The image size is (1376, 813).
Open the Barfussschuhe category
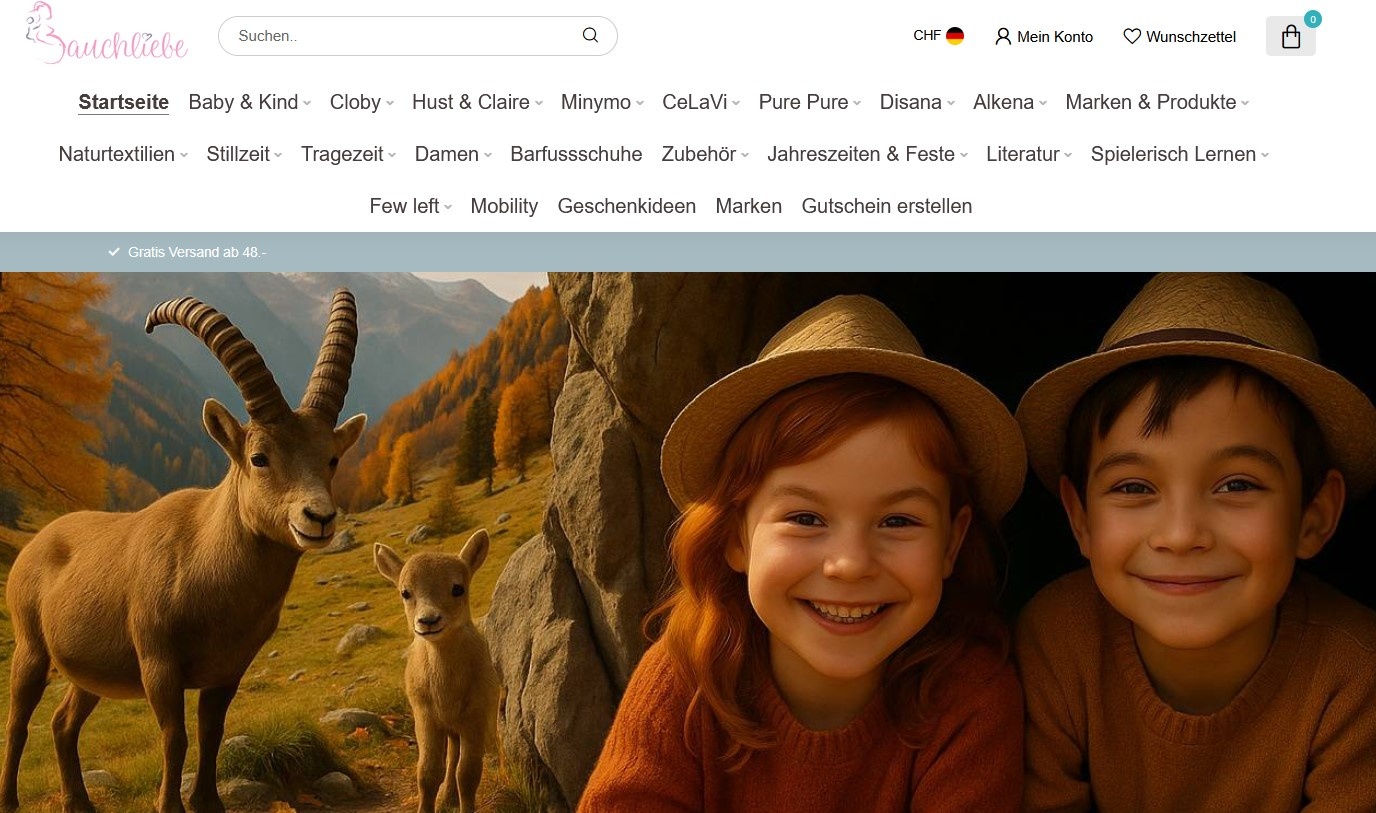[576, 154]
